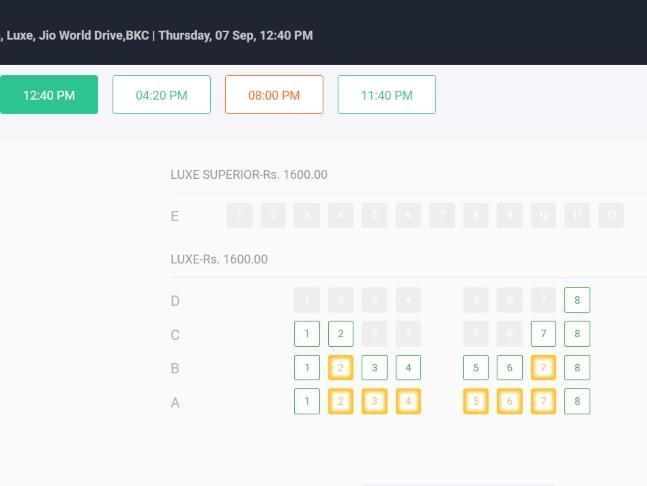
Task: Select seat C1 in row C
Action: pyautogui.click(x=307, y=334)
